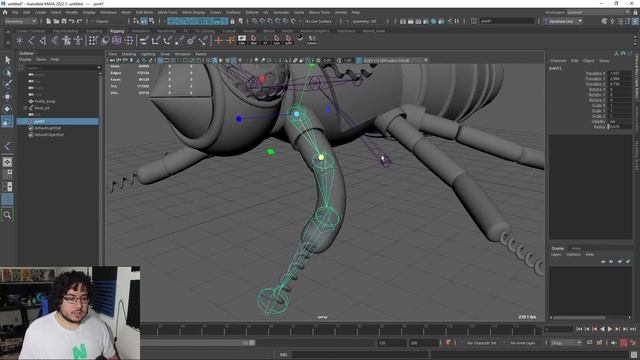This screenshot has height=360, width=640.
Task: Click the Translate X value field
Action: tap(620, 73)
